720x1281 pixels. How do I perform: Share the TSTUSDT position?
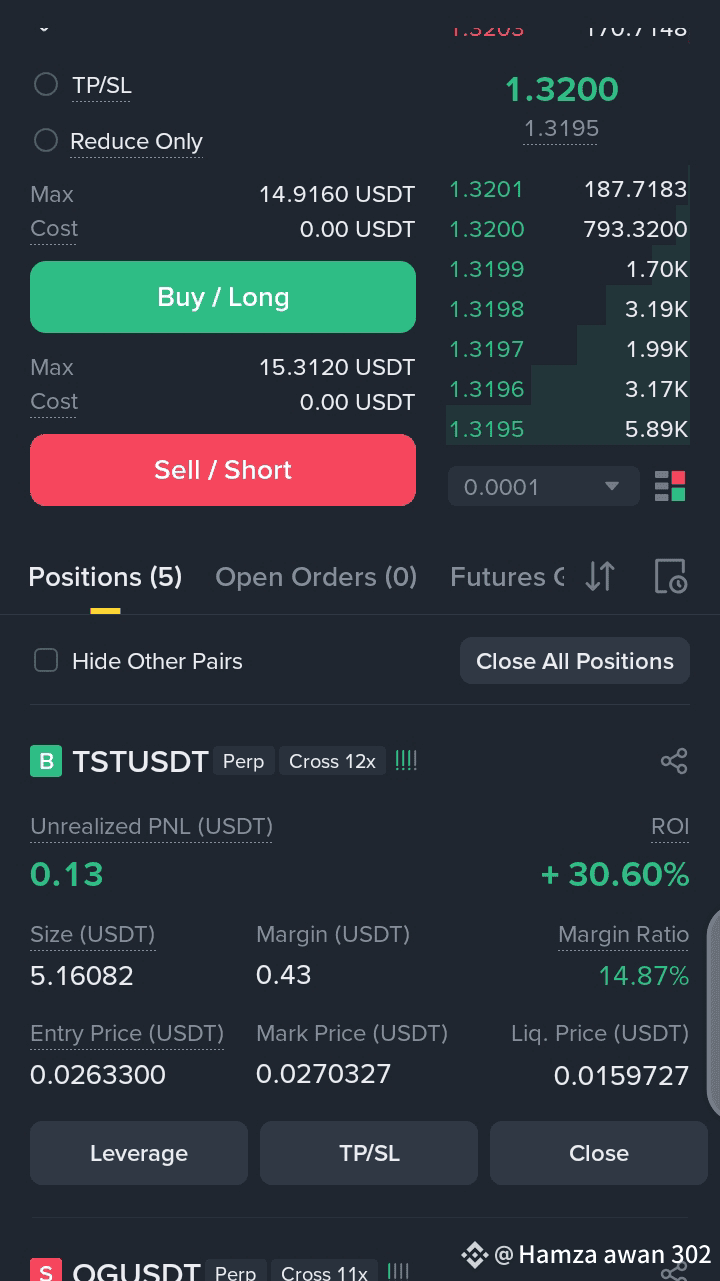pos(674,761)
